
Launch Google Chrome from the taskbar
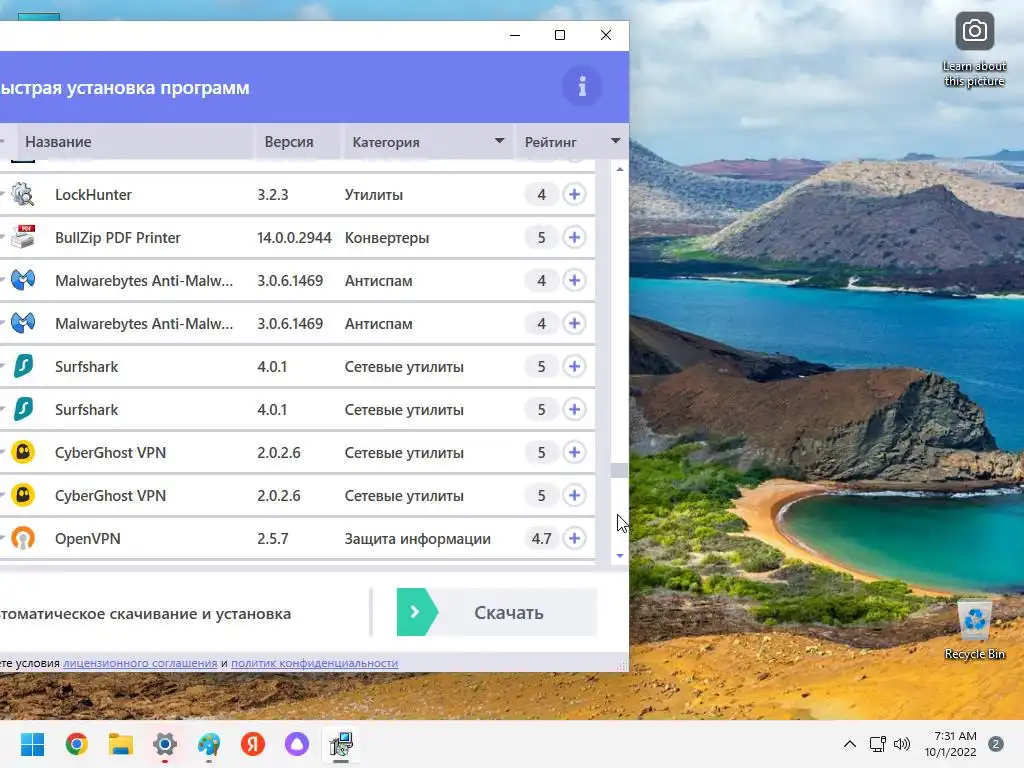(x=76, y=744)
